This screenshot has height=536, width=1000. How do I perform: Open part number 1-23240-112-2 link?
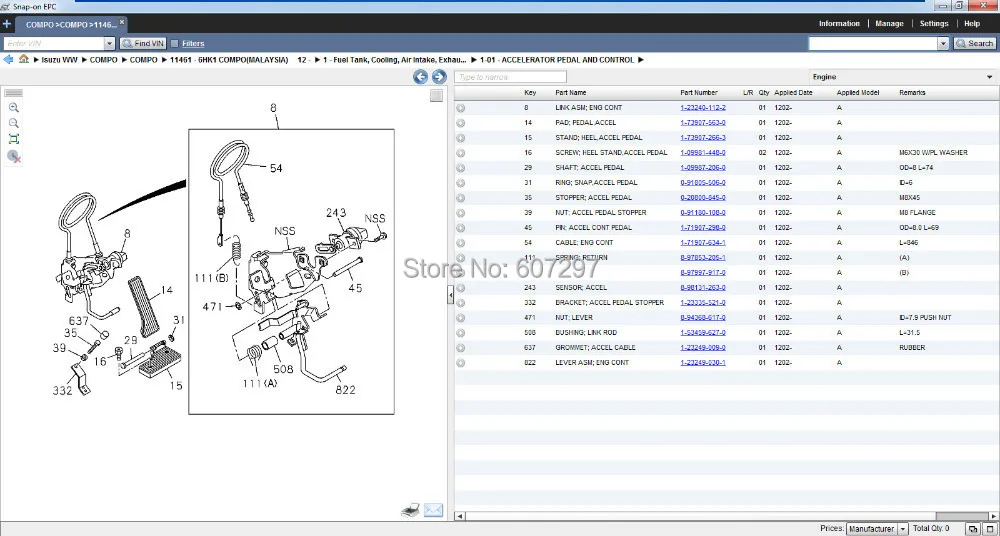pyautogui.click(x=703, y=108)
